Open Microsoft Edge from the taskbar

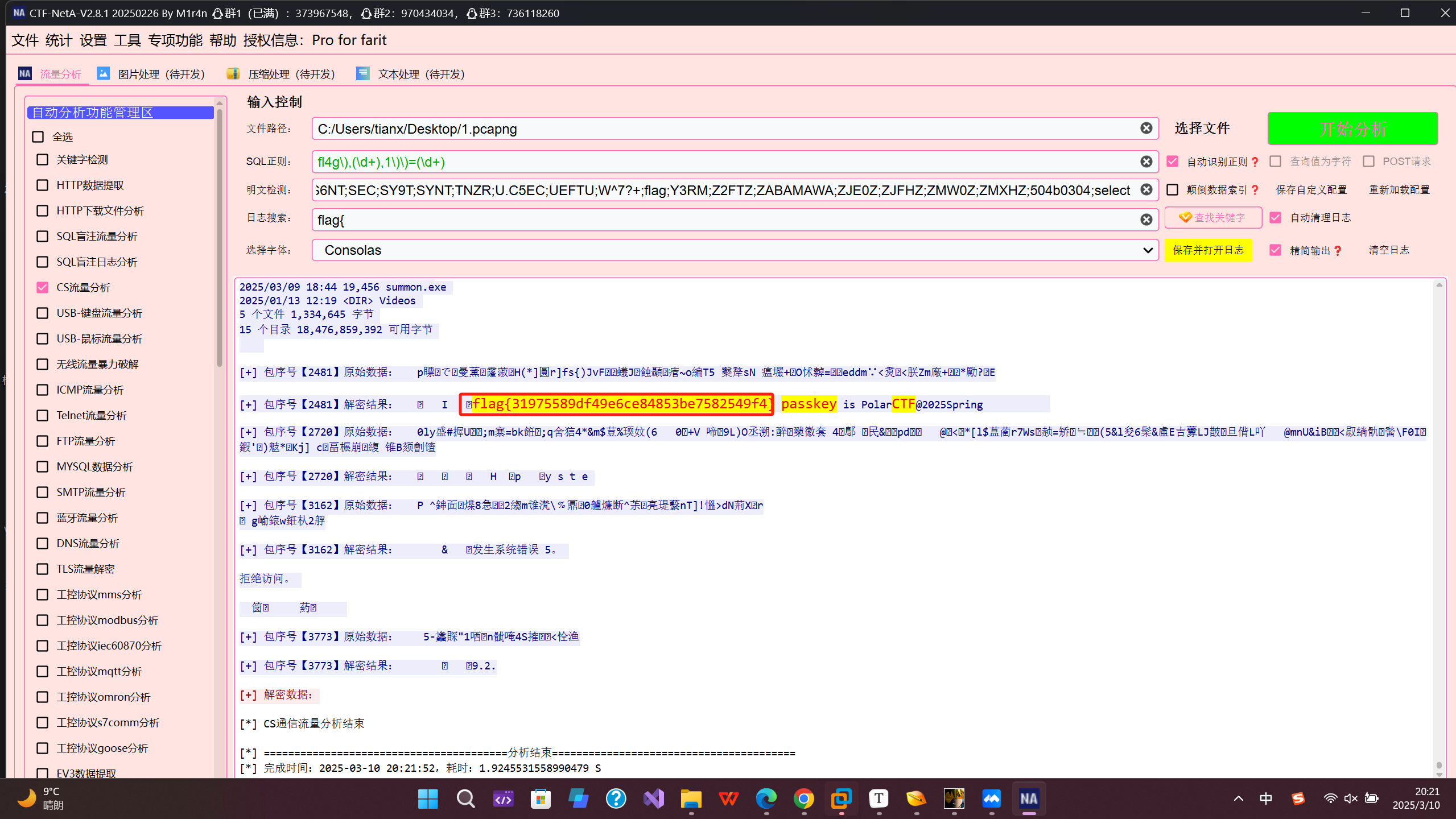(x=766, y=799)
